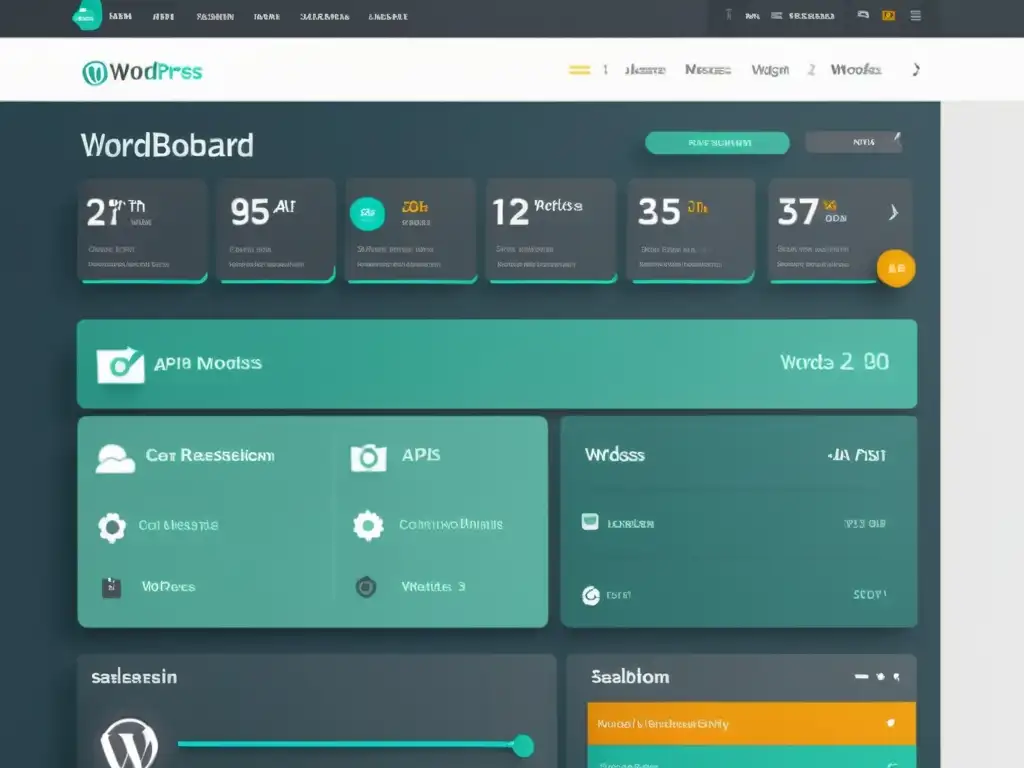Open the APIB Modss banner
Screen dimensions: 1024x768
tap(497, 364)
